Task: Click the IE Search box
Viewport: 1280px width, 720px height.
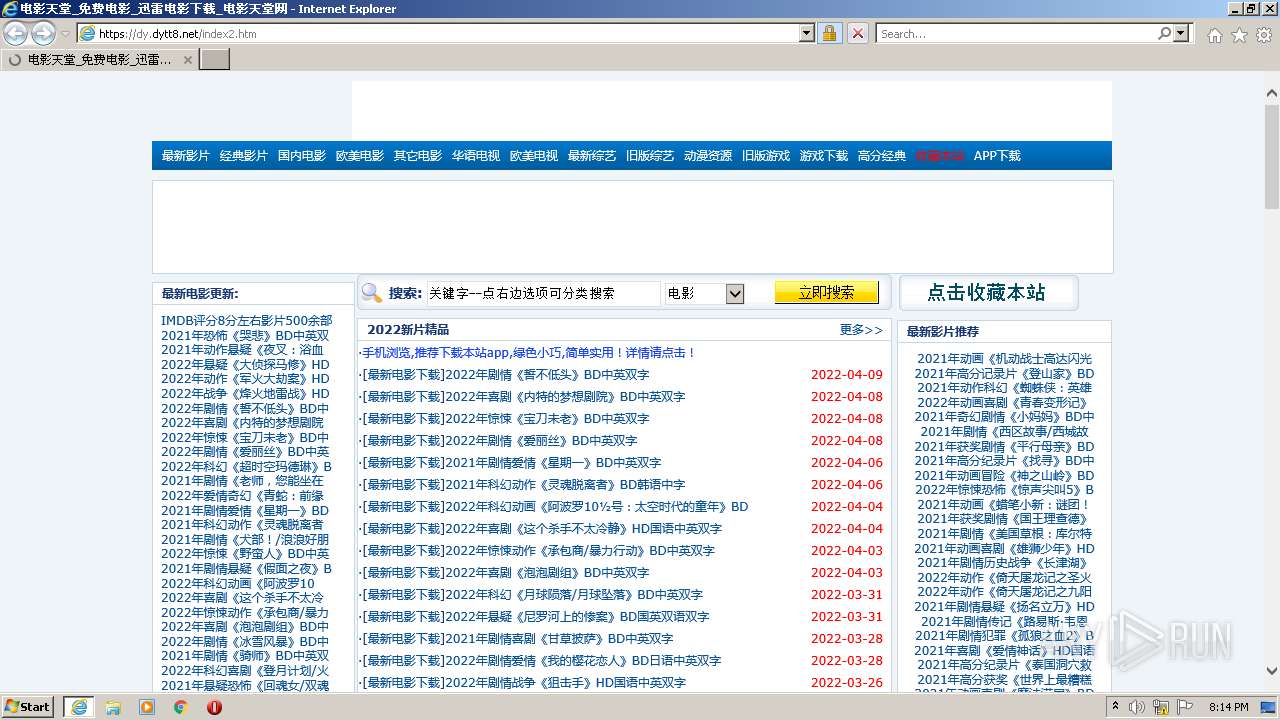Action: click(1016, 33)
